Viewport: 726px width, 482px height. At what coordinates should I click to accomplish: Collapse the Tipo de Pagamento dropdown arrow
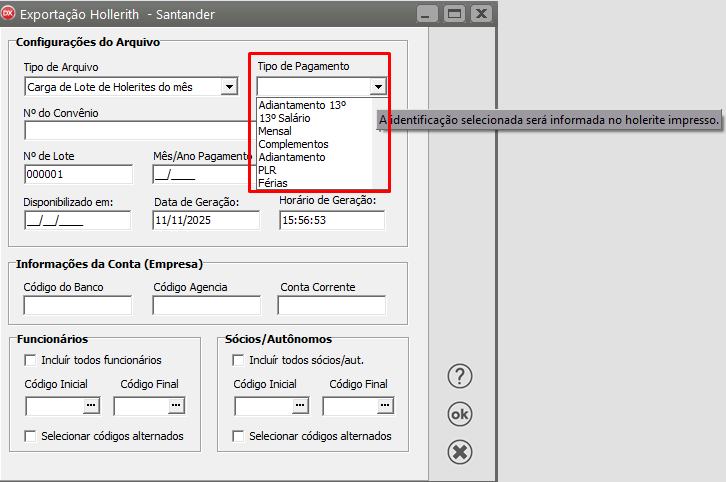pyautogui.click(x=377, y=87)
